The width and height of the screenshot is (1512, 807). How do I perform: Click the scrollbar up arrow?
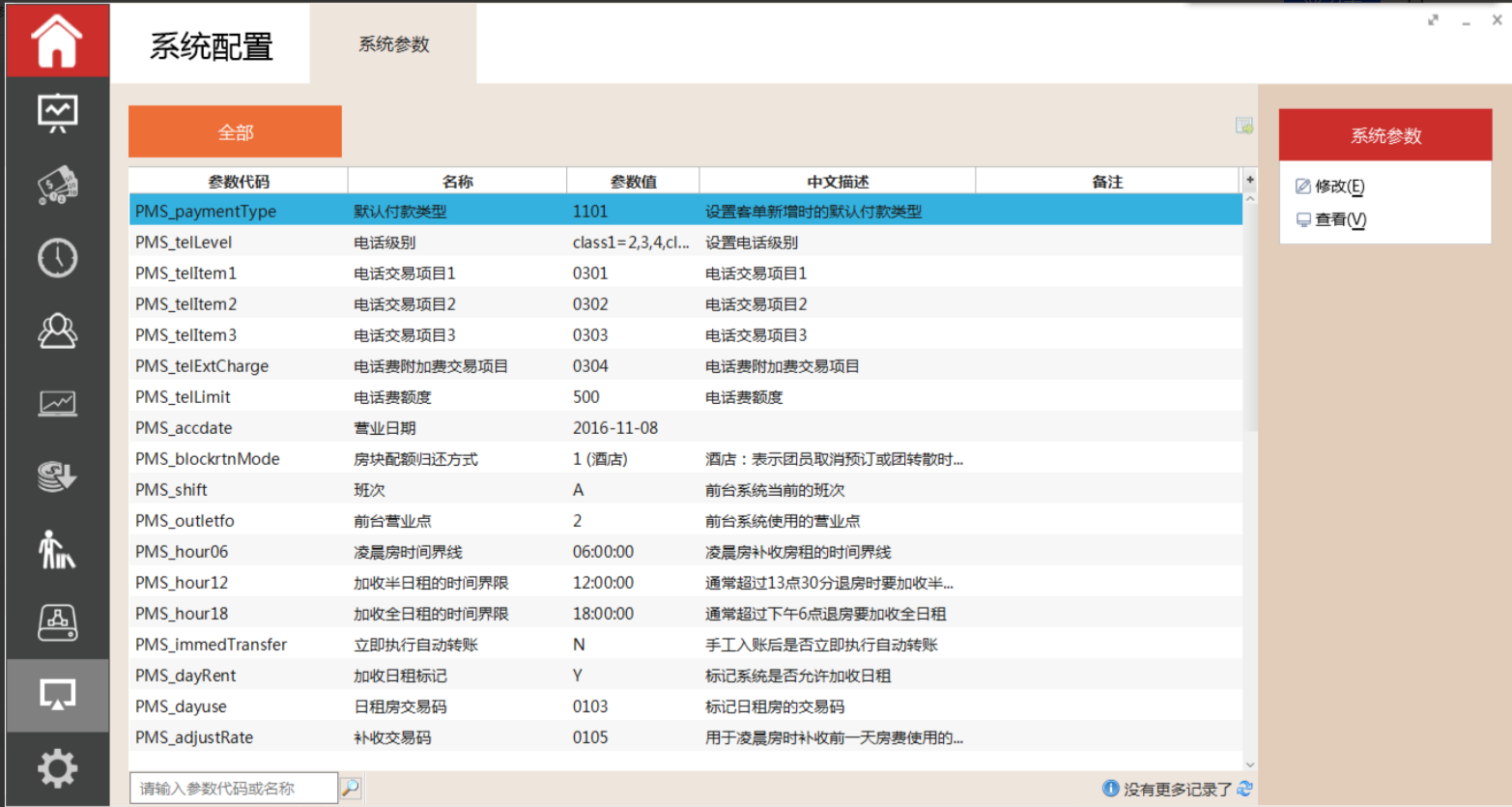1249,199
